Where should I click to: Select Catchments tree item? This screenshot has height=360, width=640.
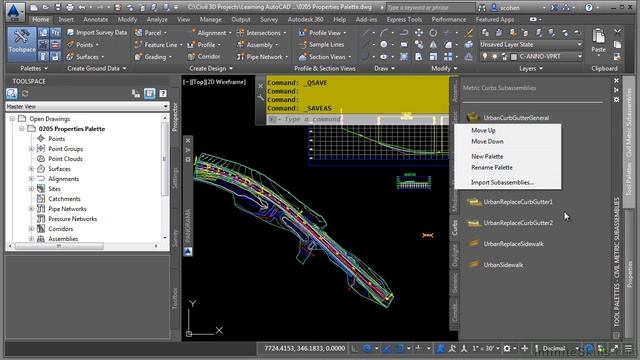(64, 199)
